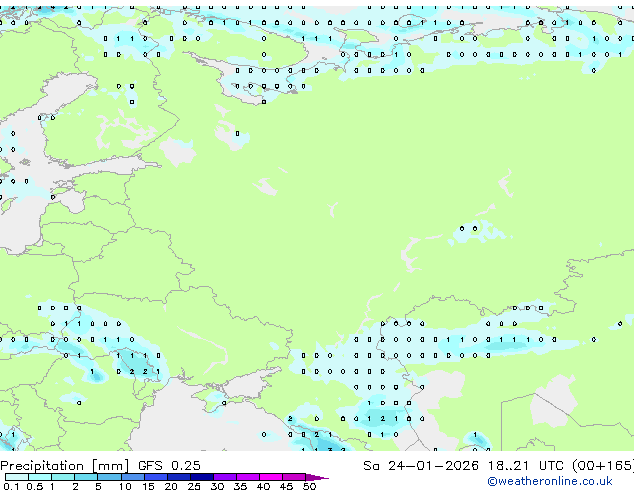Click the legend value '40'

tap(263, 486)
